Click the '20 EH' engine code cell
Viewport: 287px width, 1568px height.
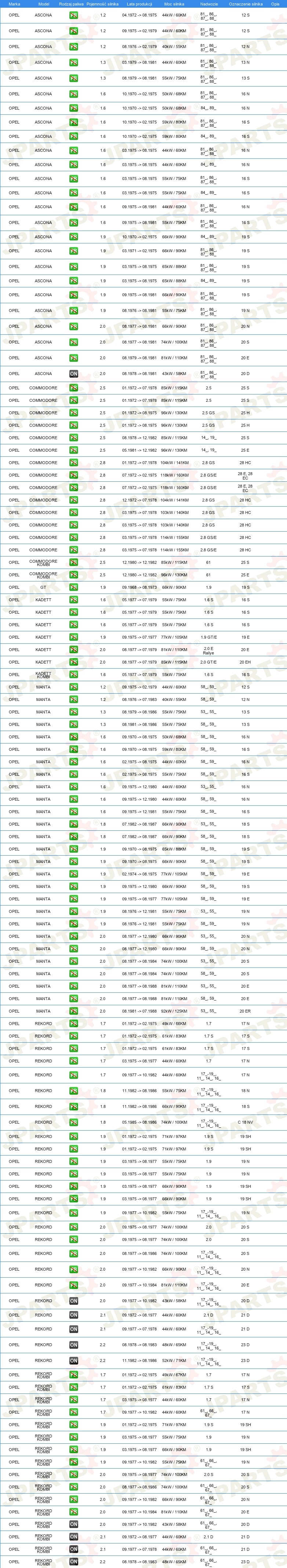[245, 662]
